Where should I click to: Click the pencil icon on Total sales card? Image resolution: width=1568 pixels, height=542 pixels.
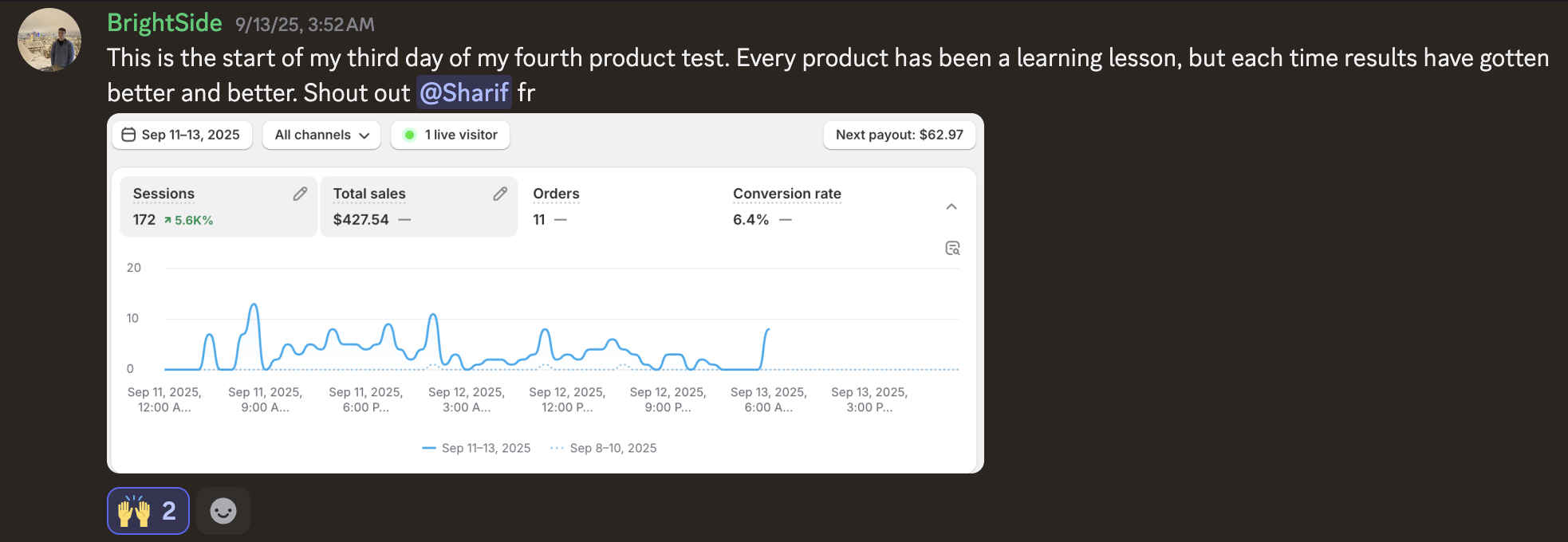(x=500, y=194)
